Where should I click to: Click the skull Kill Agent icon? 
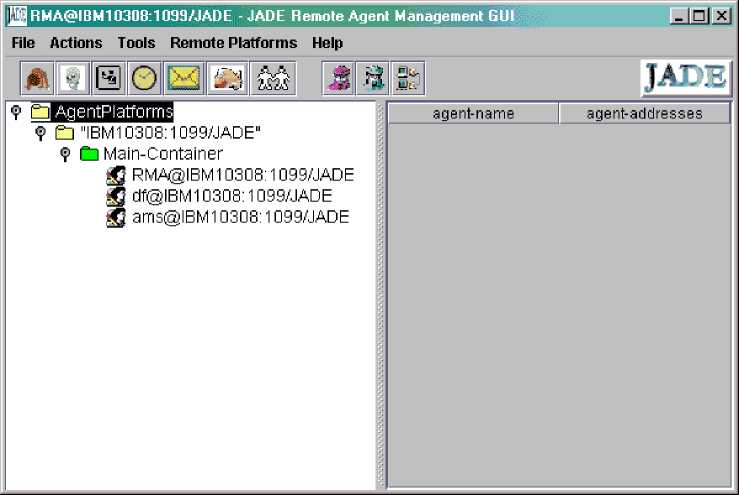click(73, 78)
